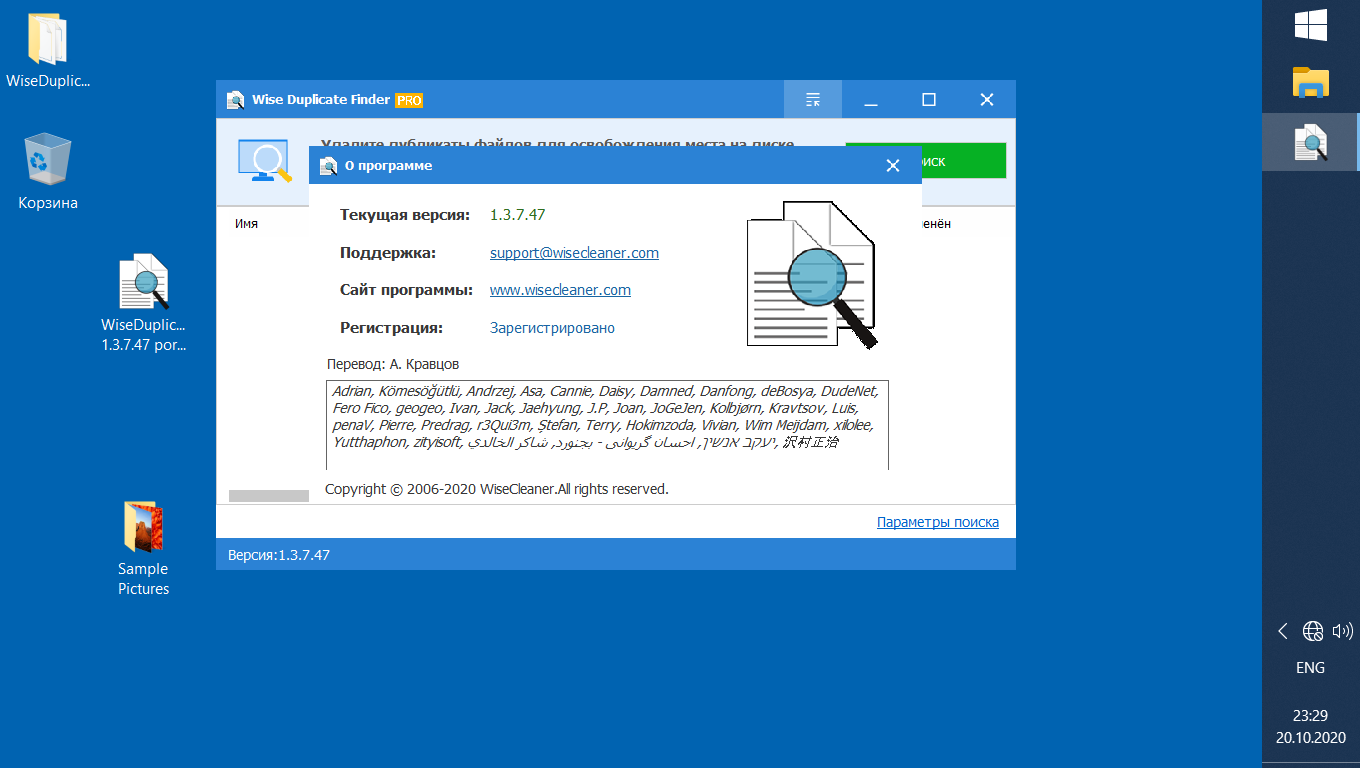
Task: Click the Copyright © 2006-2020 WiseCleaner line
Action: [497, 489]
